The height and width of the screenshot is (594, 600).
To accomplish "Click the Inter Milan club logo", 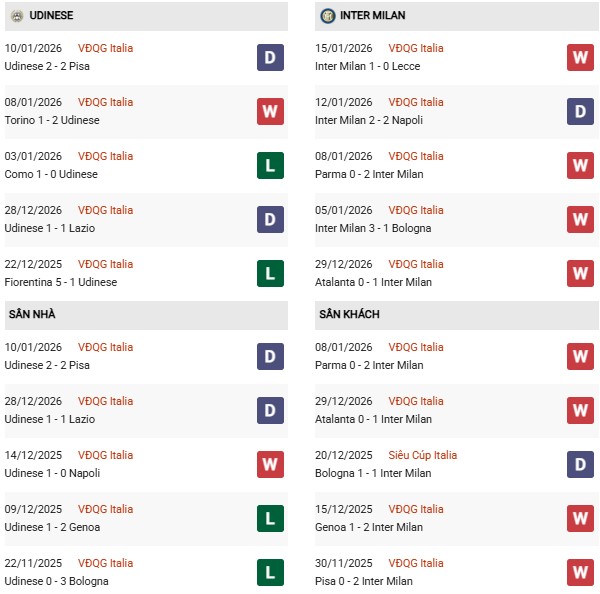I will point(328,16).
